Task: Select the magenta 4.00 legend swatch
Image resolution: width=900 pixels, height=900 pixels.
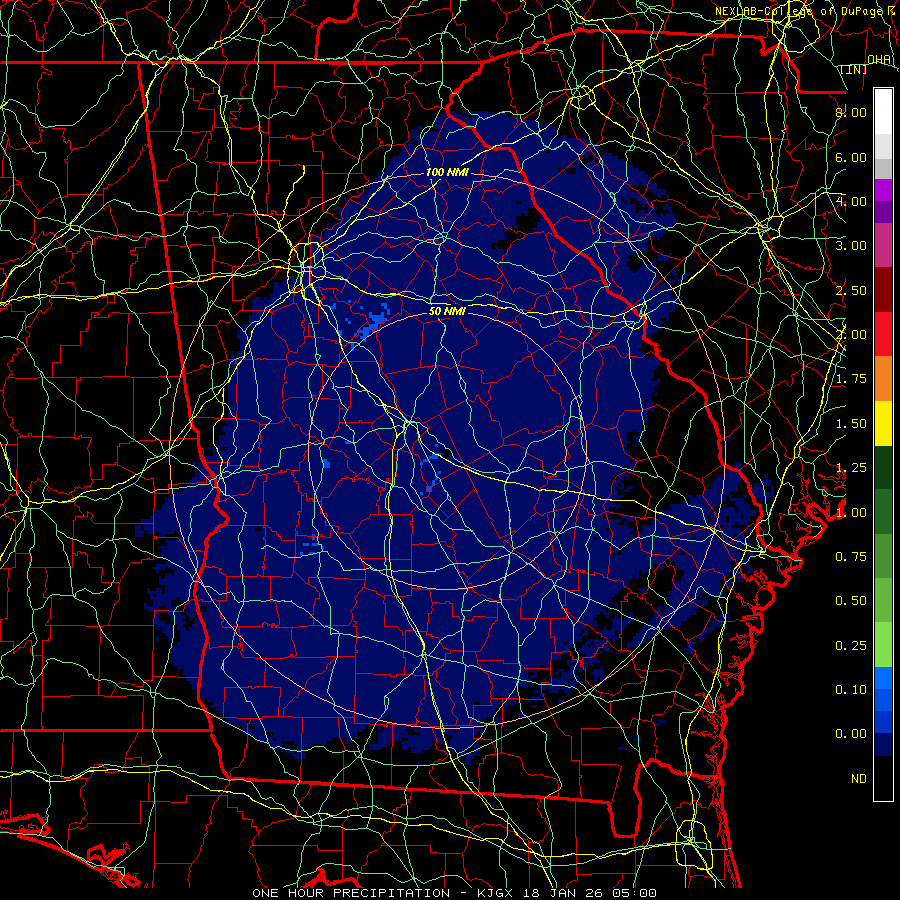Action: 883,190
